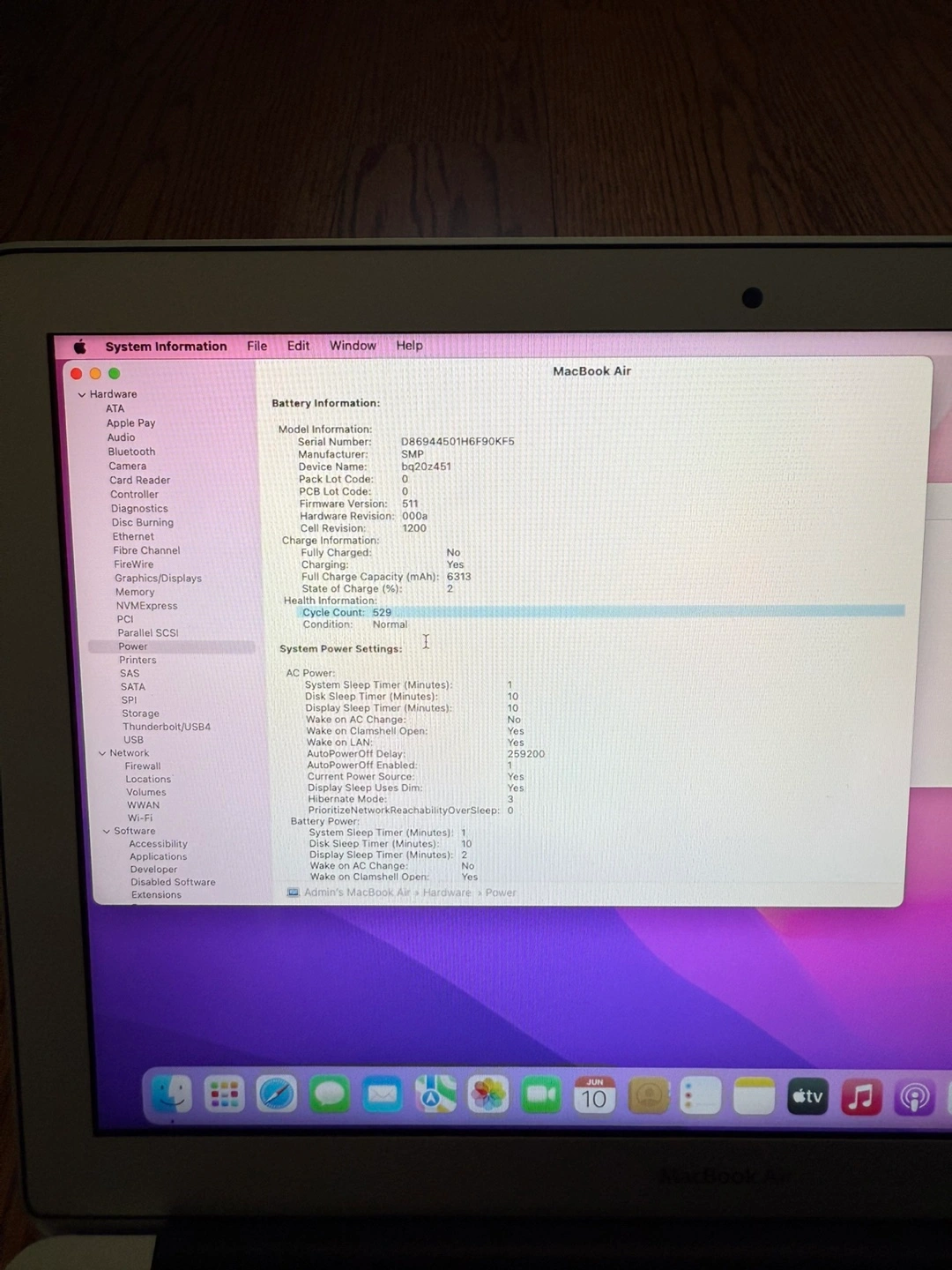Open the Apple menu
The width and height of the screenshot is (952, 1270).
80,347
